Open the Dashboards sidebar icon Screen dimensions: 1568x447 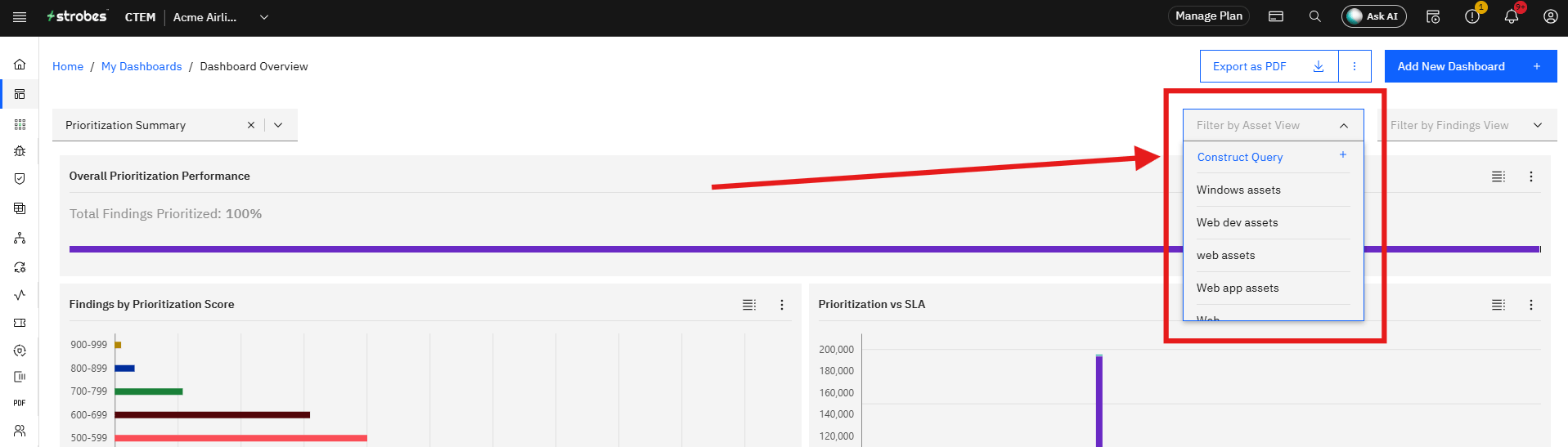pyautogui.click(x=20, y=94)
